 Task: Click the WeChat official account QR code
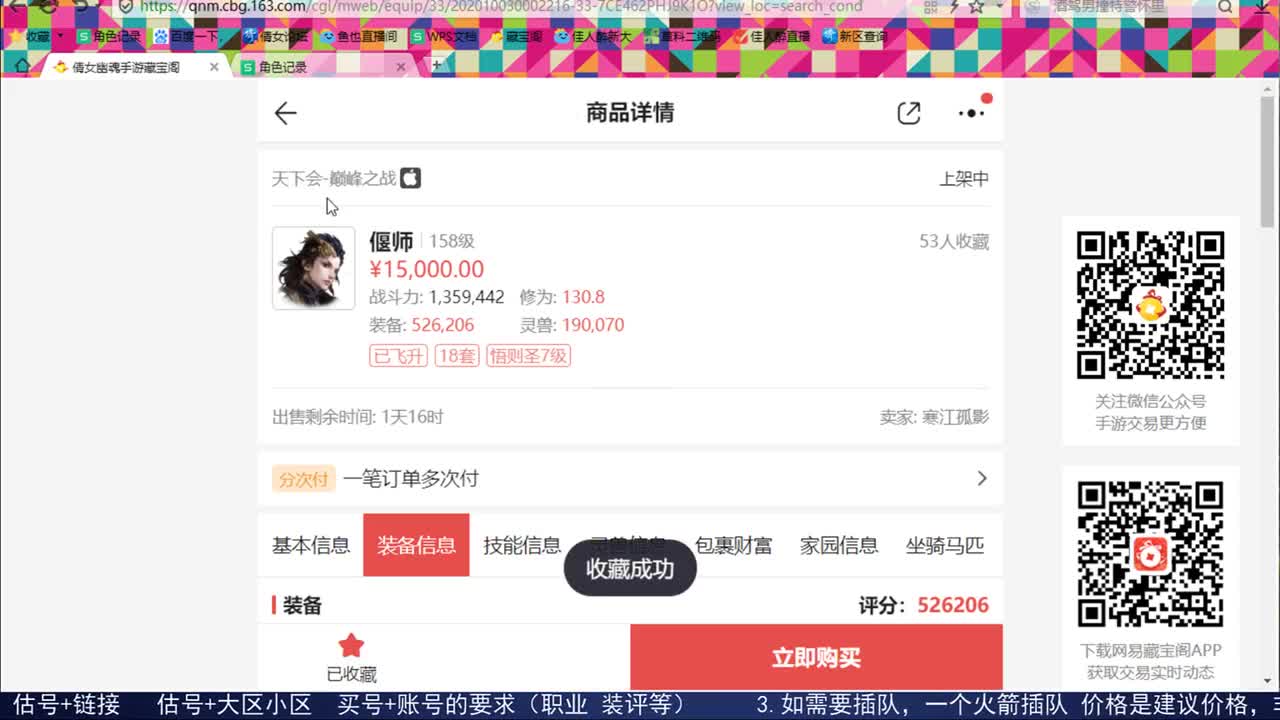tap(1150, 305)
